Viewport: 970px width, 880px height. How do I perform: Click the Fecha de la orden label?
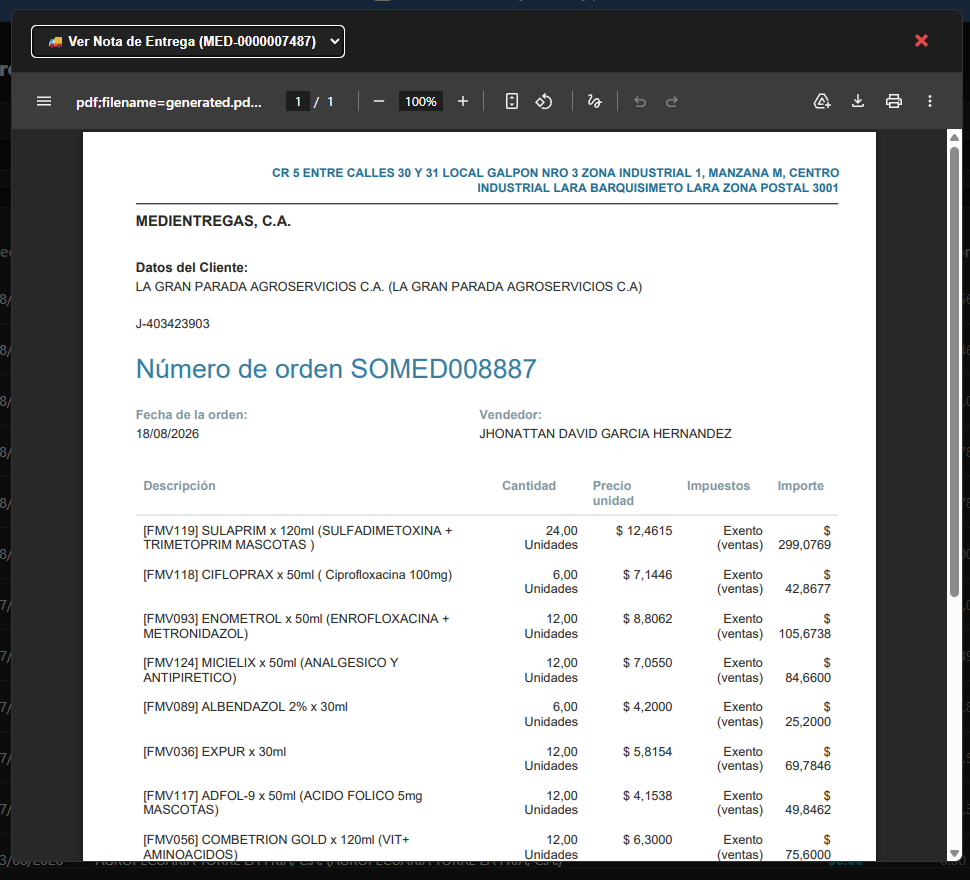point(192,415)
